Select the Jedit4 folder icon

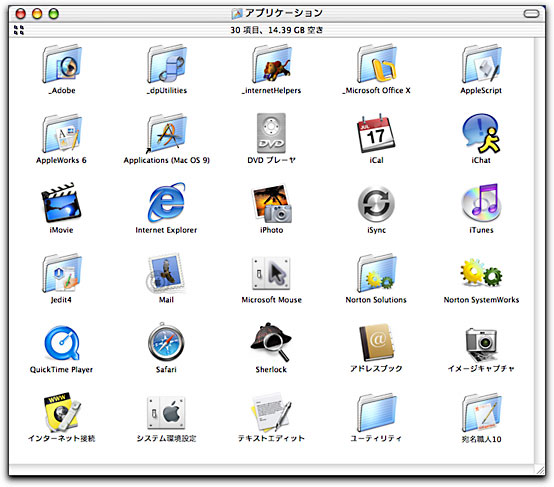pos(62,273)
